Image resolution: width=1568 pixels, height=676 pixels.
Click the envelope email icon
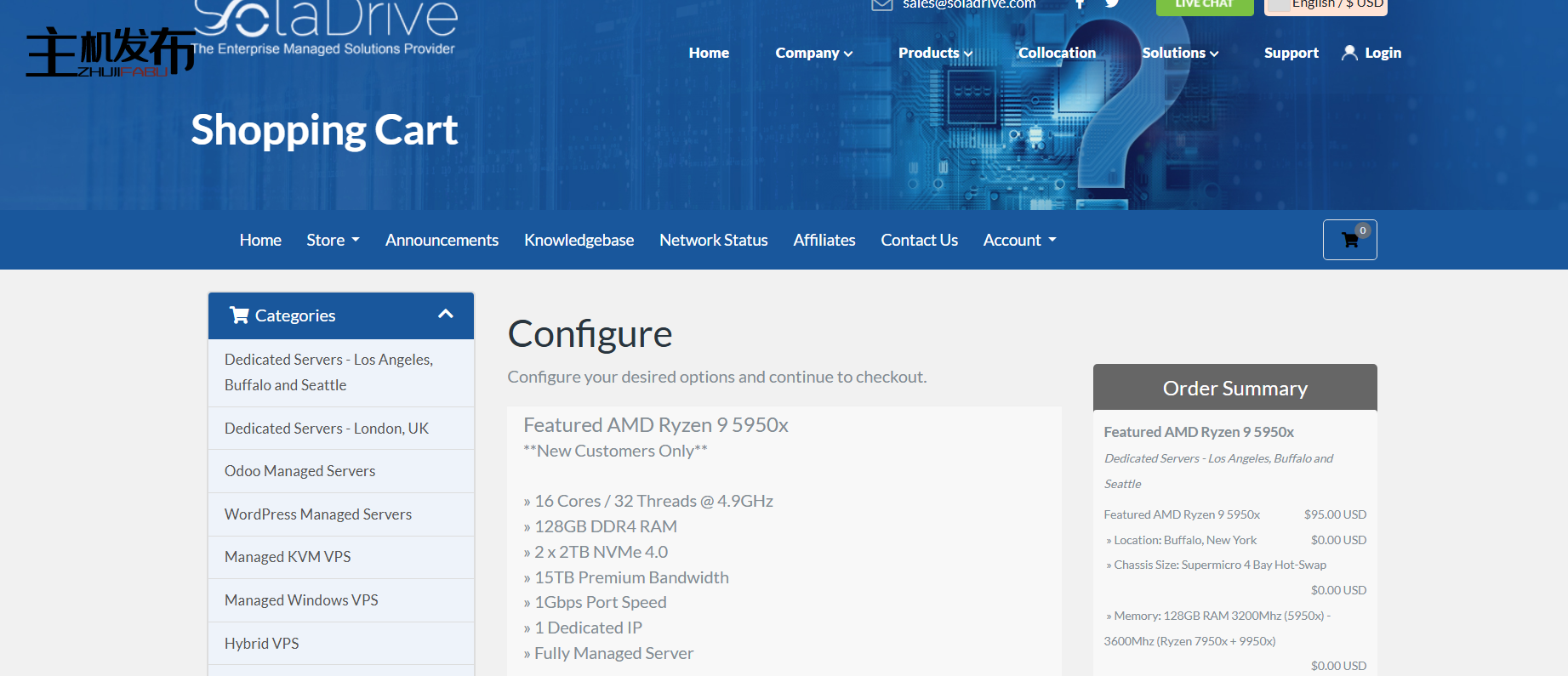tap(881, 5)
